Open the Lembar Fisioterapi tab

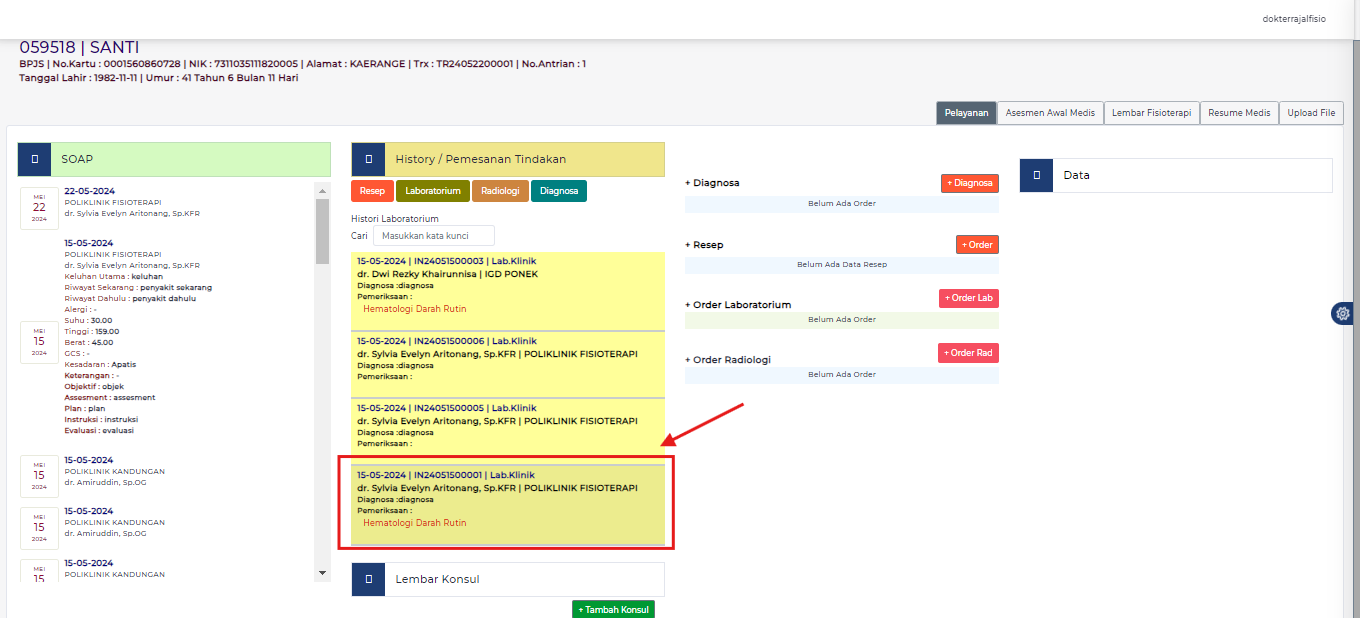(1151, 113)
